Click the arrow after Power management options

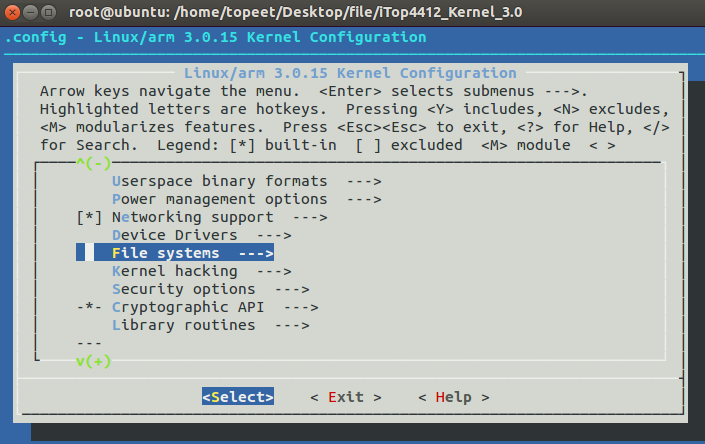(x=364, y=199)
